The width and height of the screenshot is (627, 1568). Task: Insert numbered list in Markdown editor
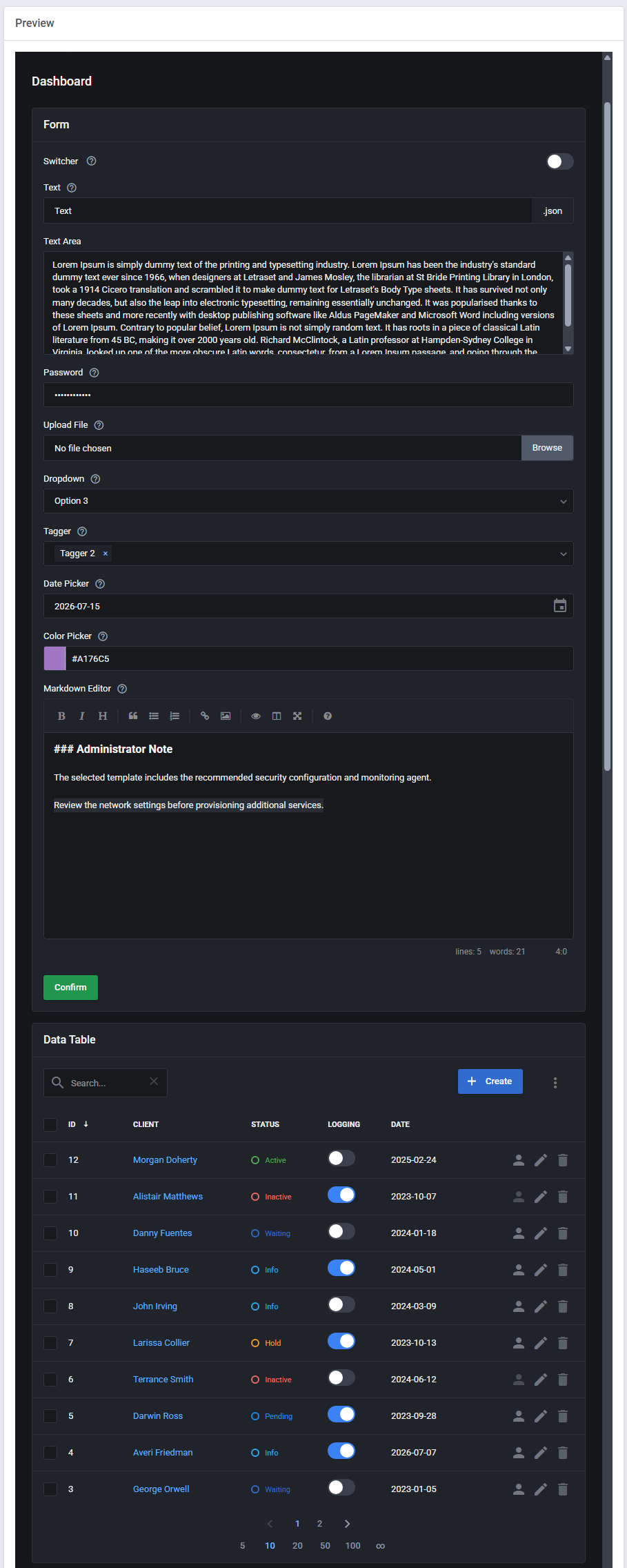coord(175,716)
